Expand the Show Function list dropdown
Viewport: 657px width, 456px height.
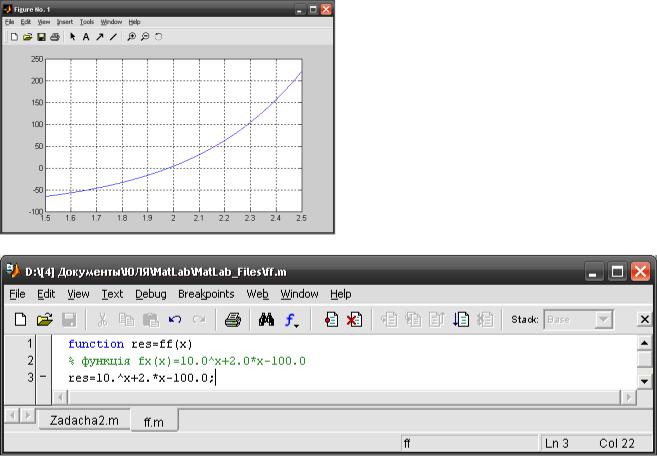tap(292, 320)
